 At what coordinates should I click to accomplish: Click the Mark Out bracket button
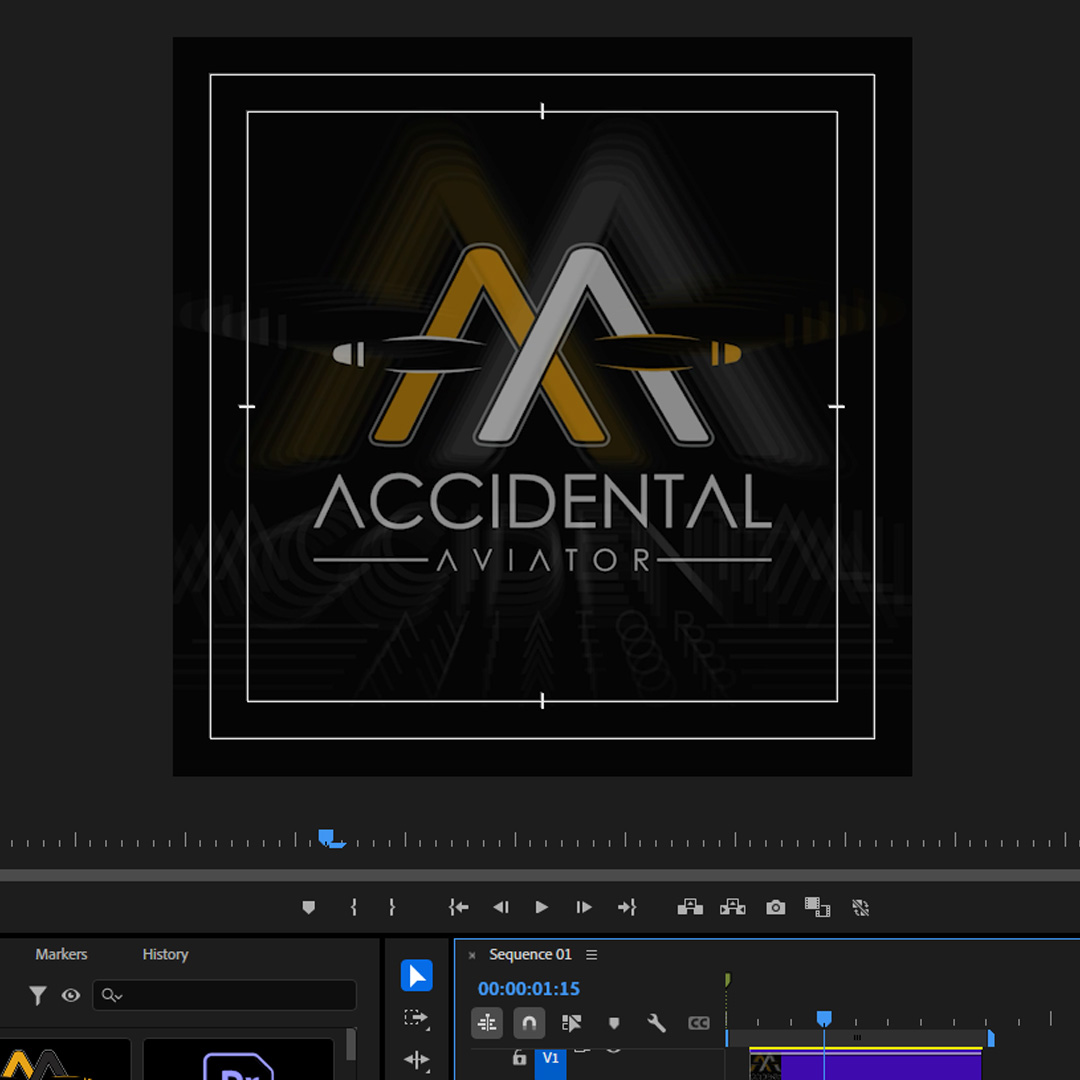click(x=392, y=907)
